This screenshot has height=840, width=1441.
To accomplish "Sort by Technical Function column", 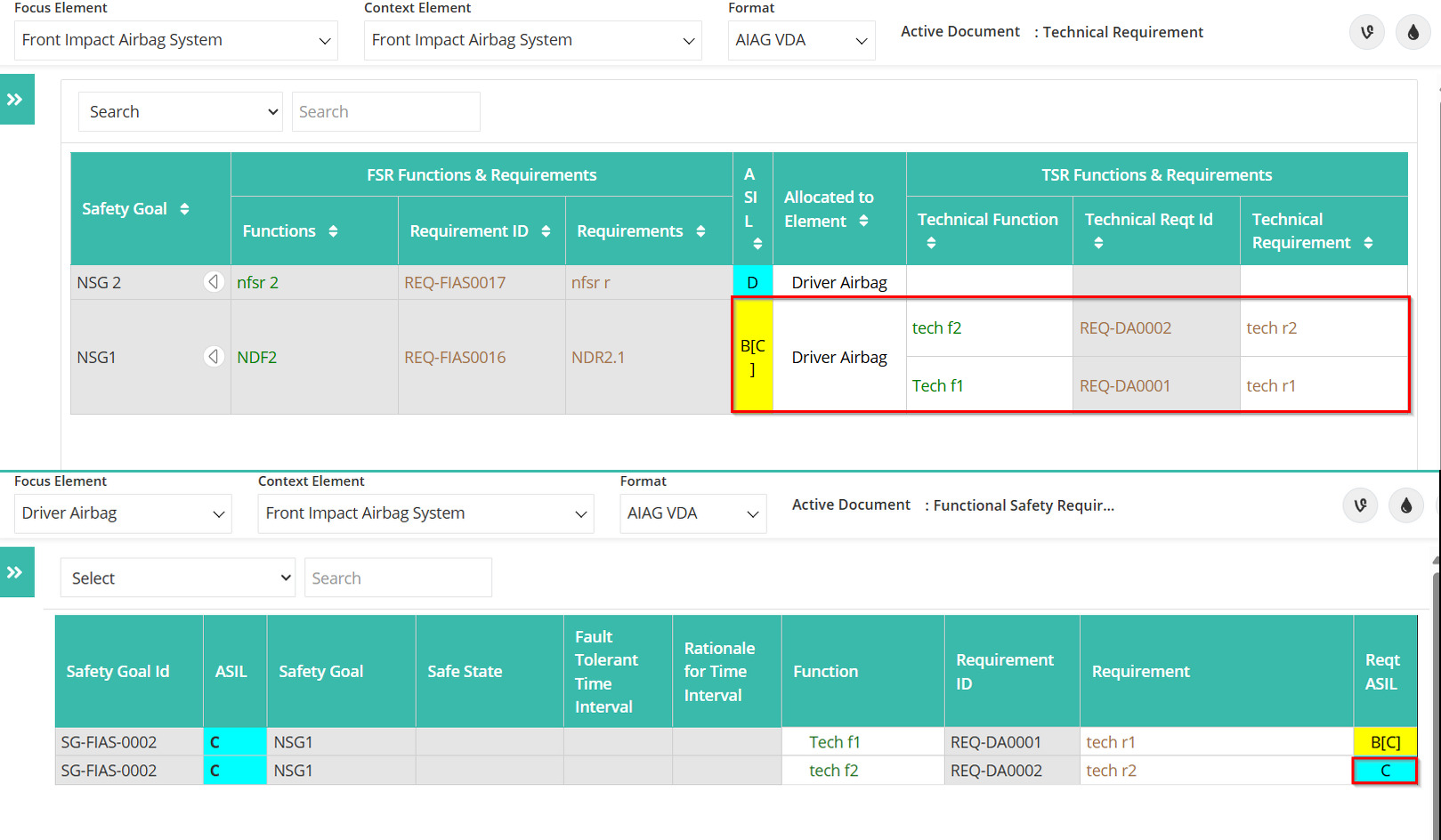I will pyautogui.click(x=931, y=243).
